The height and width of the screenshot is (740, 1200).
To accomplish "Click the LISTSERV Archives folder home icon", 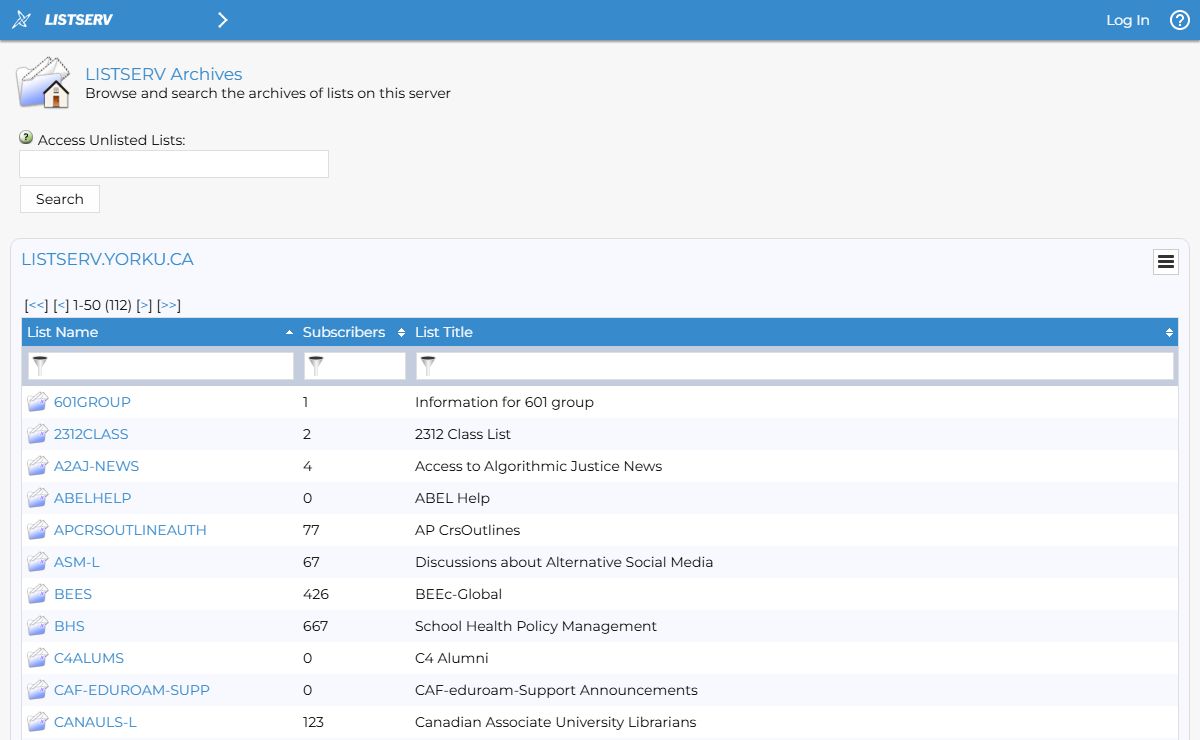I will click(44, 83).
